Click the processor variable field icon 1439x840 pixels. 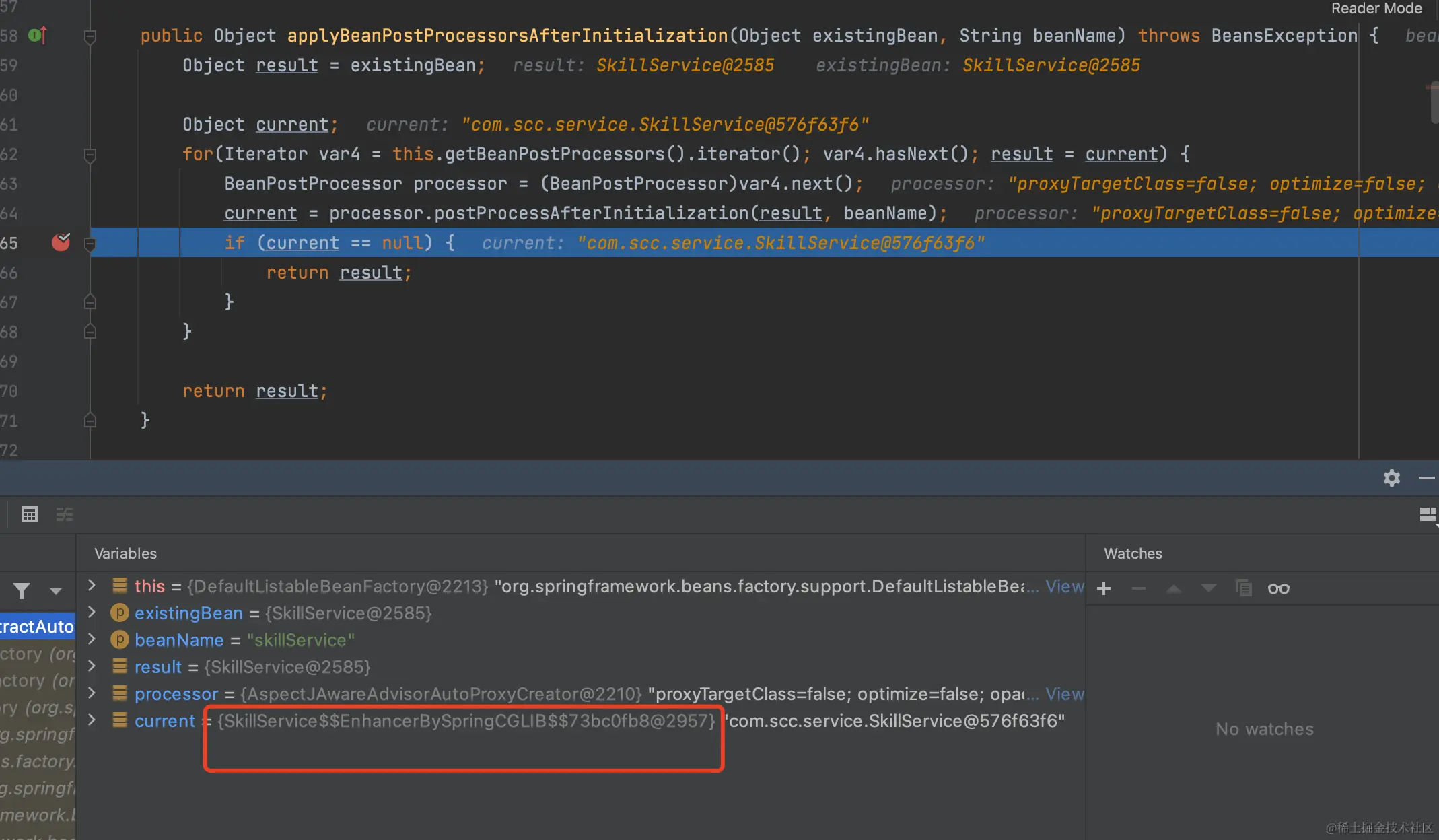click(x=119, y=693)
